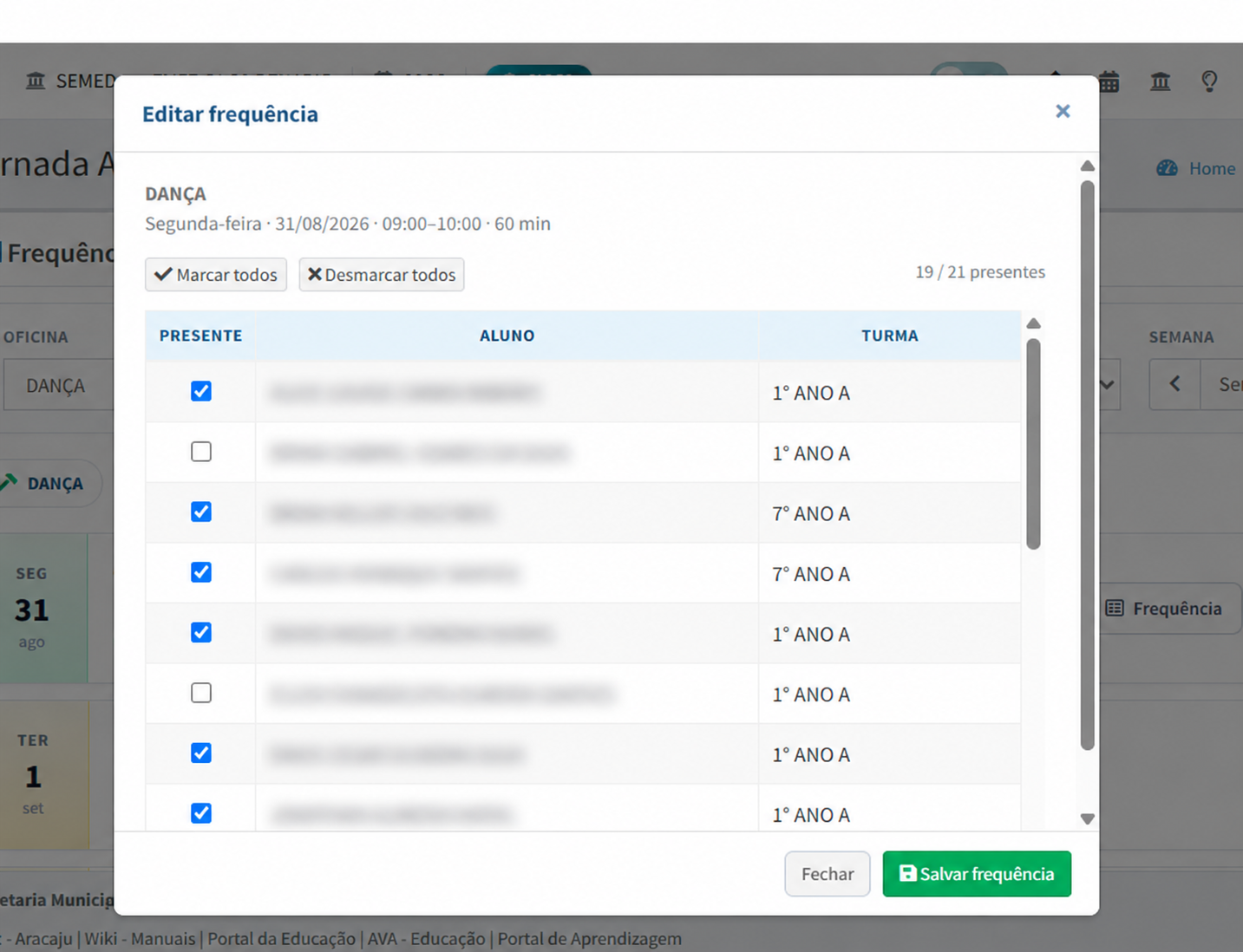Open the Home link in the breadcrumb
Image resolution: width=1243 pixels, height=952 pixels.
click(1212, 168)
